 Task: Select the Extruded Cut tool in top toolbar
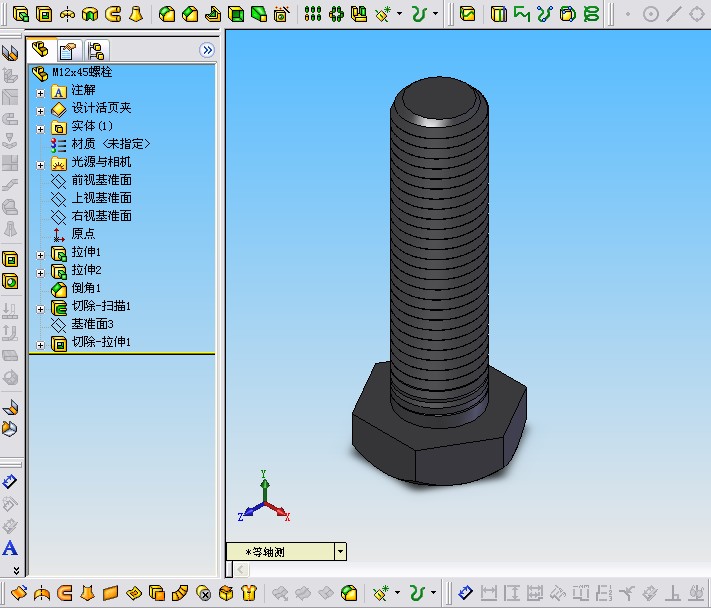click(x=44, y=14)
